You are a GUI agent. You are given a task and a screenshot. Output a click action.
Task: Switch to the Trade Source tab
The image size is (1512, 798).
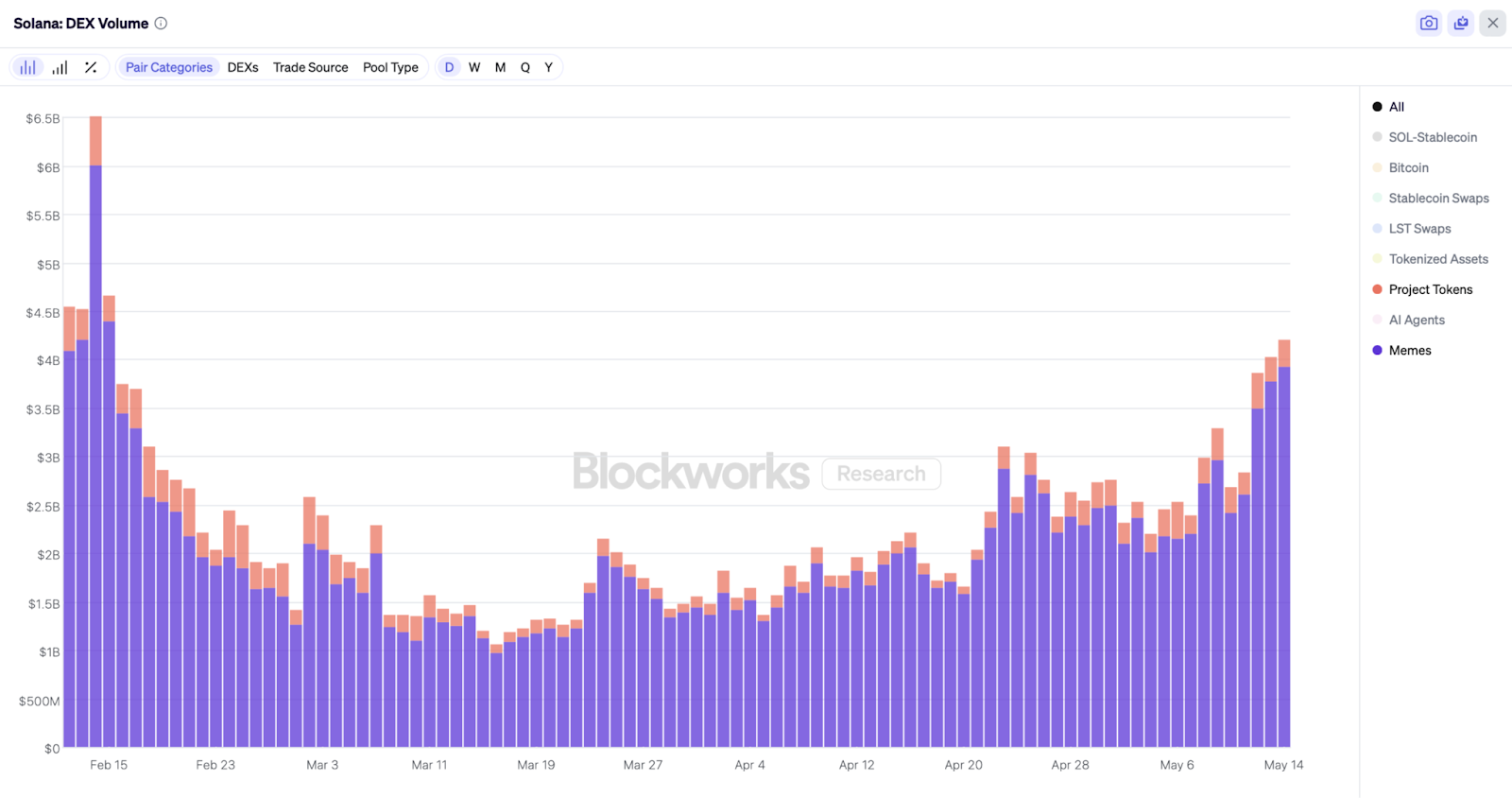(311, 67)
